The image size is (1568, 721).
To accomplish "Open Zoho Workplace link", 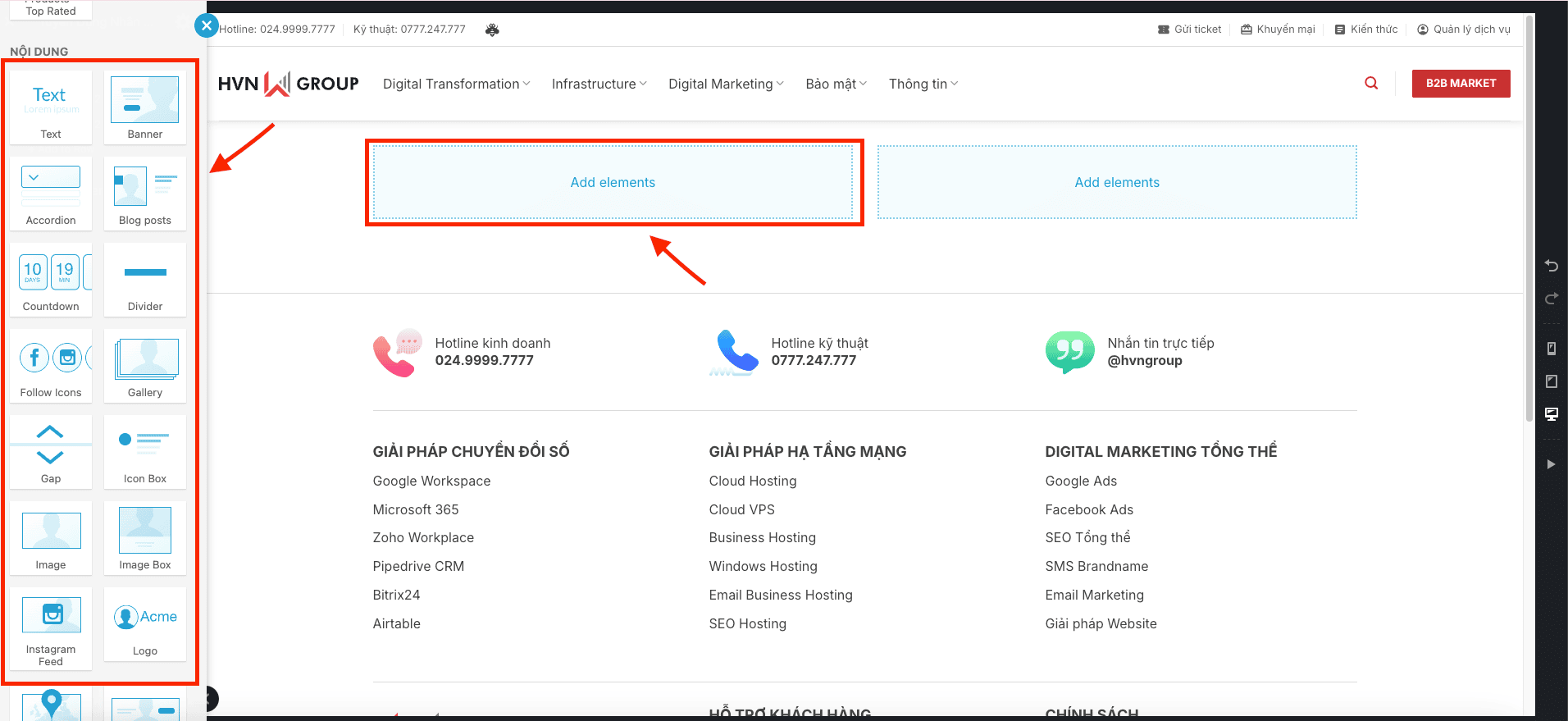I will pyautogui.click(x=423, y=537).
